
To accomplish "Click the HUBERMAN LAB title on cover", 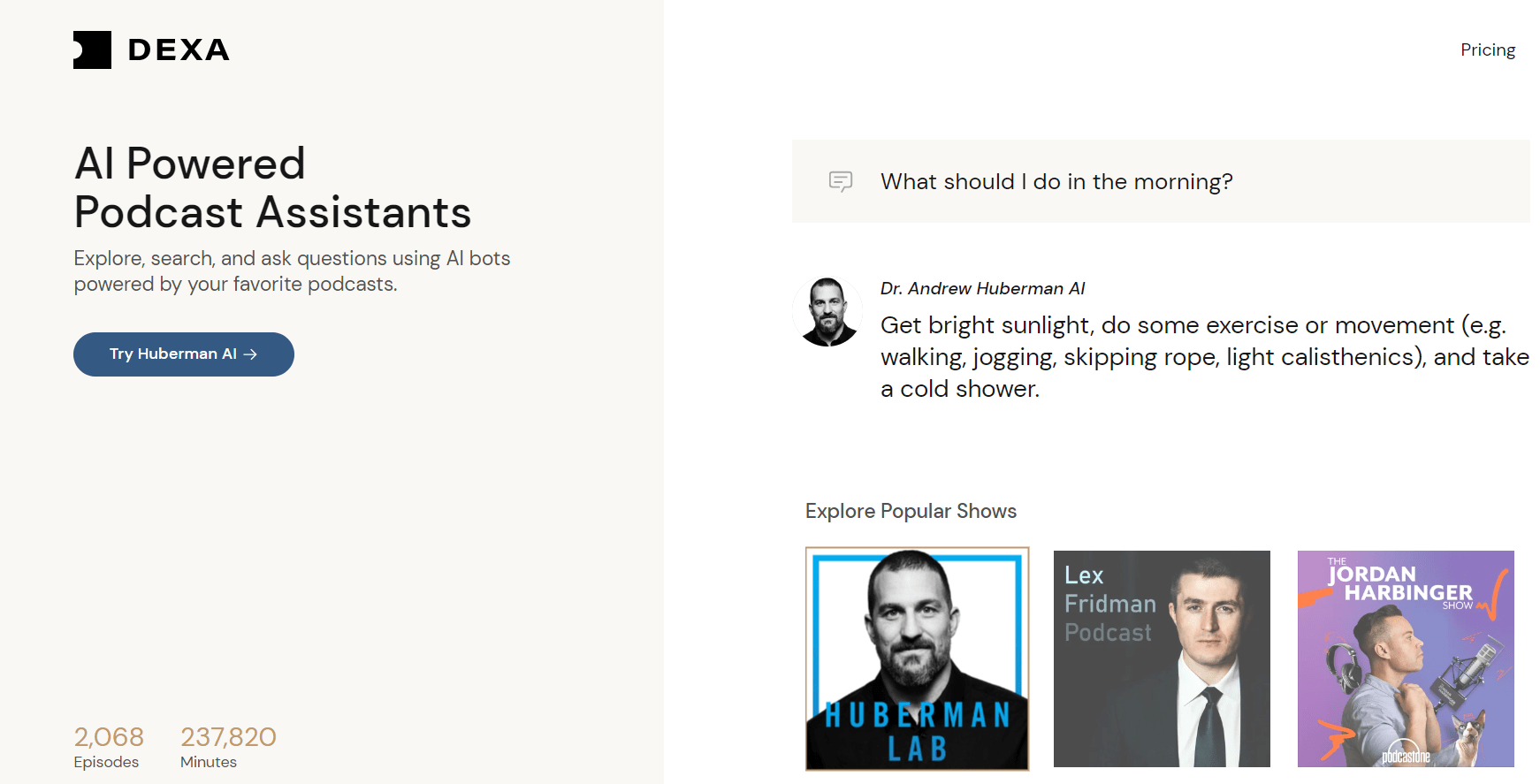I will point(918,732).
